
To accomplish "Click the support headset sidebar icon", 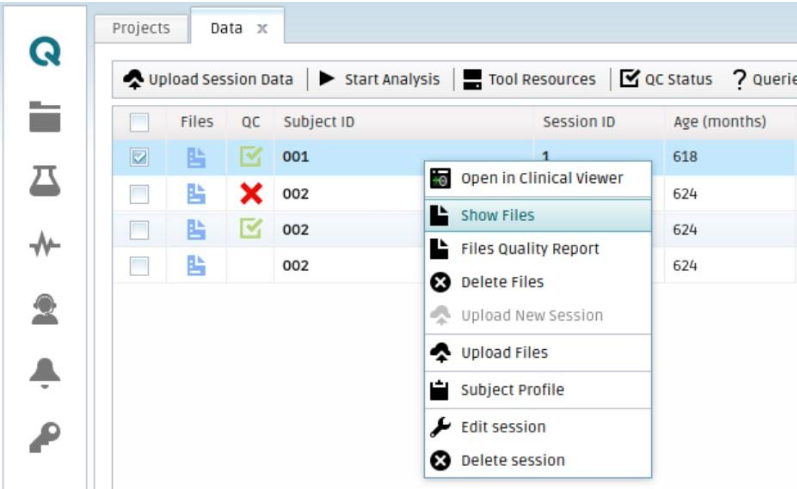I will pos(45,310).
